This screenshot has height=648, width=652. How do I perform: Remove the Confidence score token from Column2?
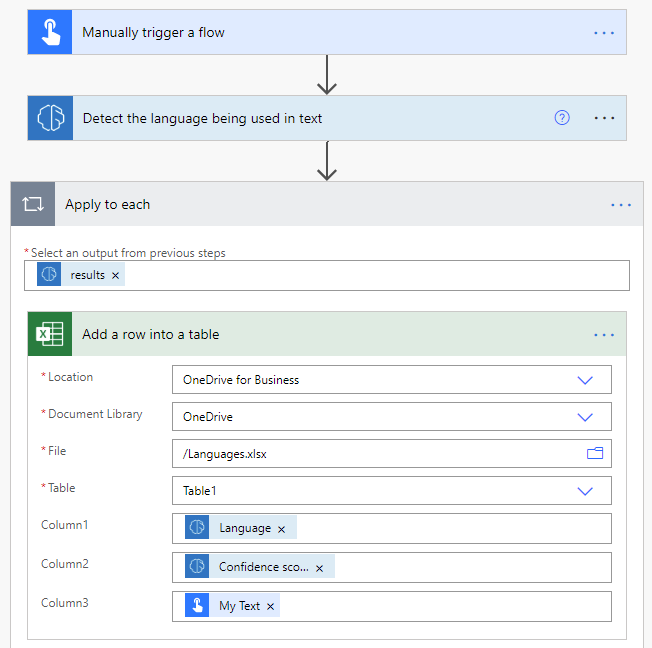click(319, 568)
